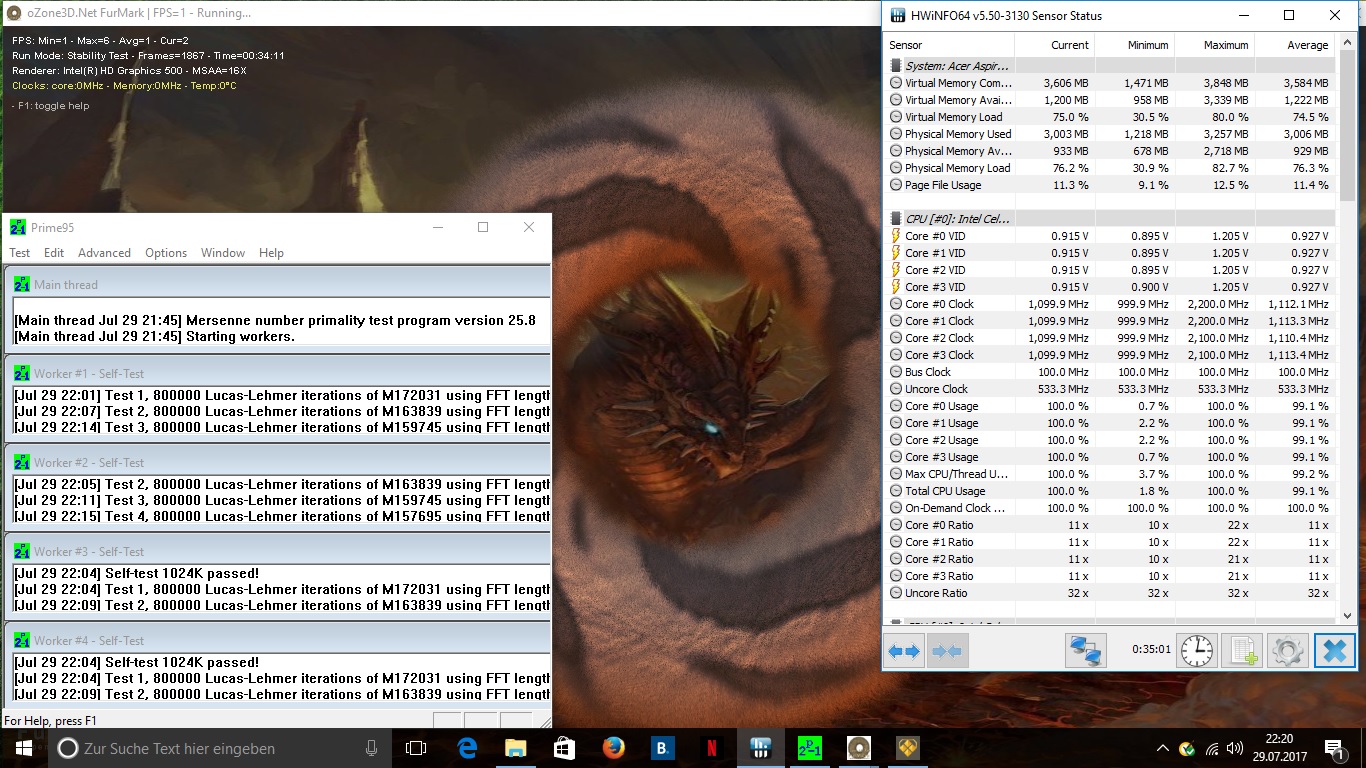Close sensors with the blue X button
1366x768 pixels.
[x=1335, y=651]
